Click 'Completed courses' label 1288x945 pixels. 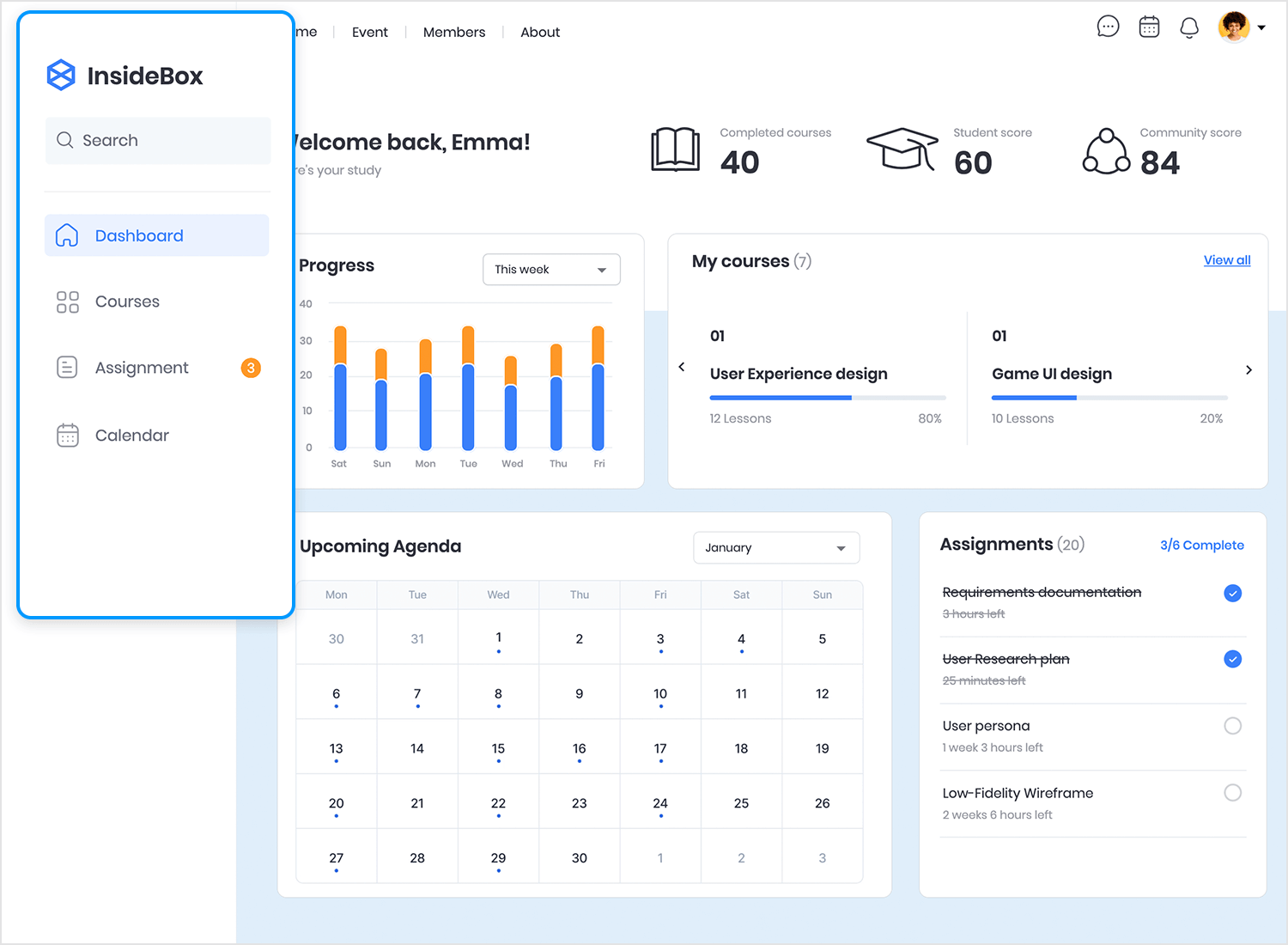(775, 132)
